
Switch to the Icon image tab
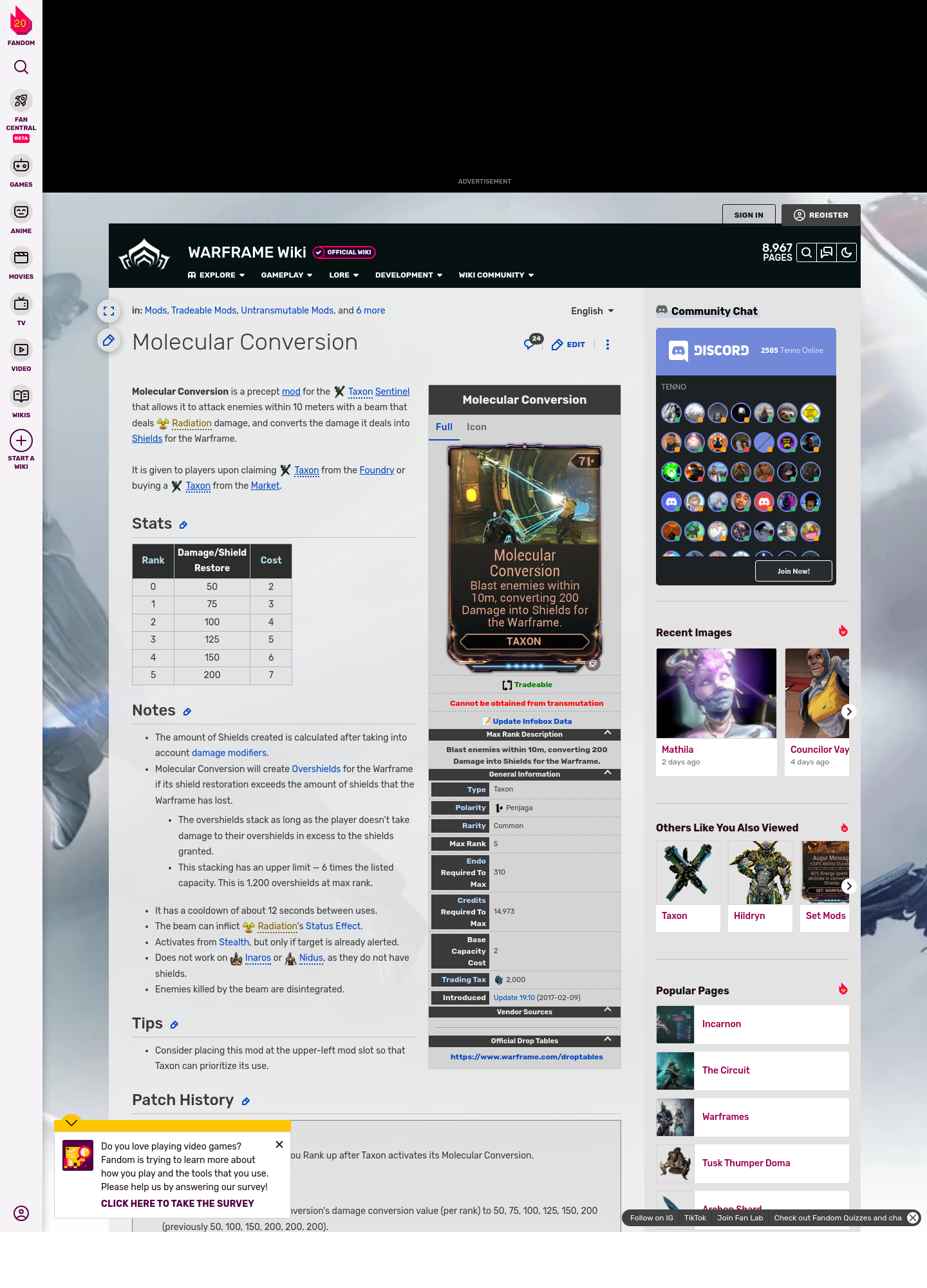pyautogui.click(x=476, y=427)
